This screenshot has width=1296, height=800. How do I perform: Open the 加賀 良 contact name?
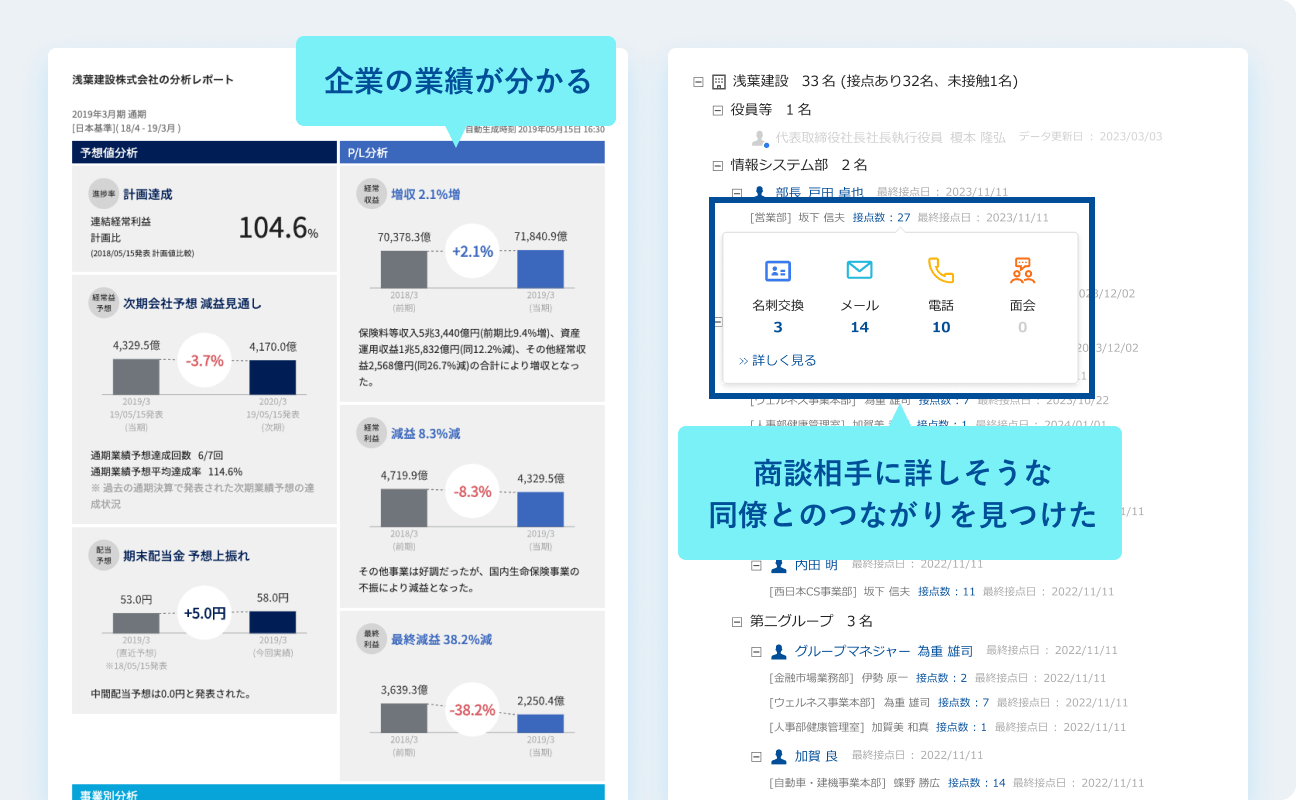(x=816, y=755)
